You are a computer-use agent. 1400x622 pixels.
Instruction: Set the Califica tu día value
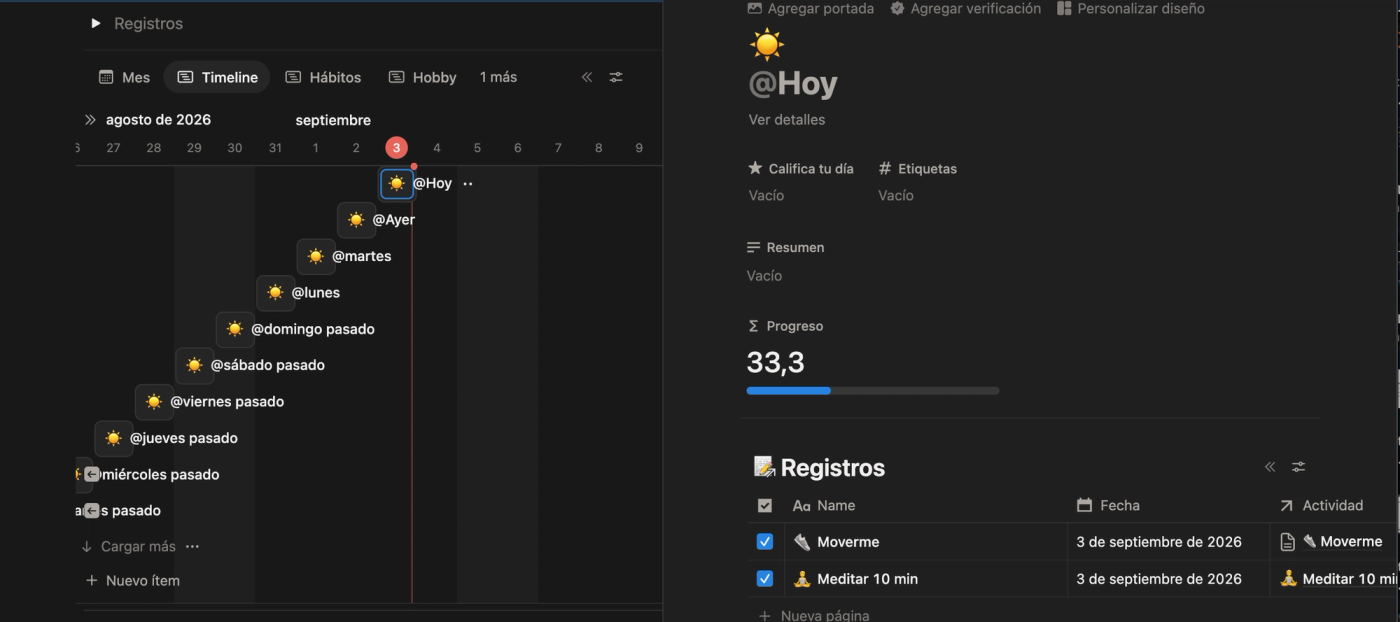click(766, 195)
